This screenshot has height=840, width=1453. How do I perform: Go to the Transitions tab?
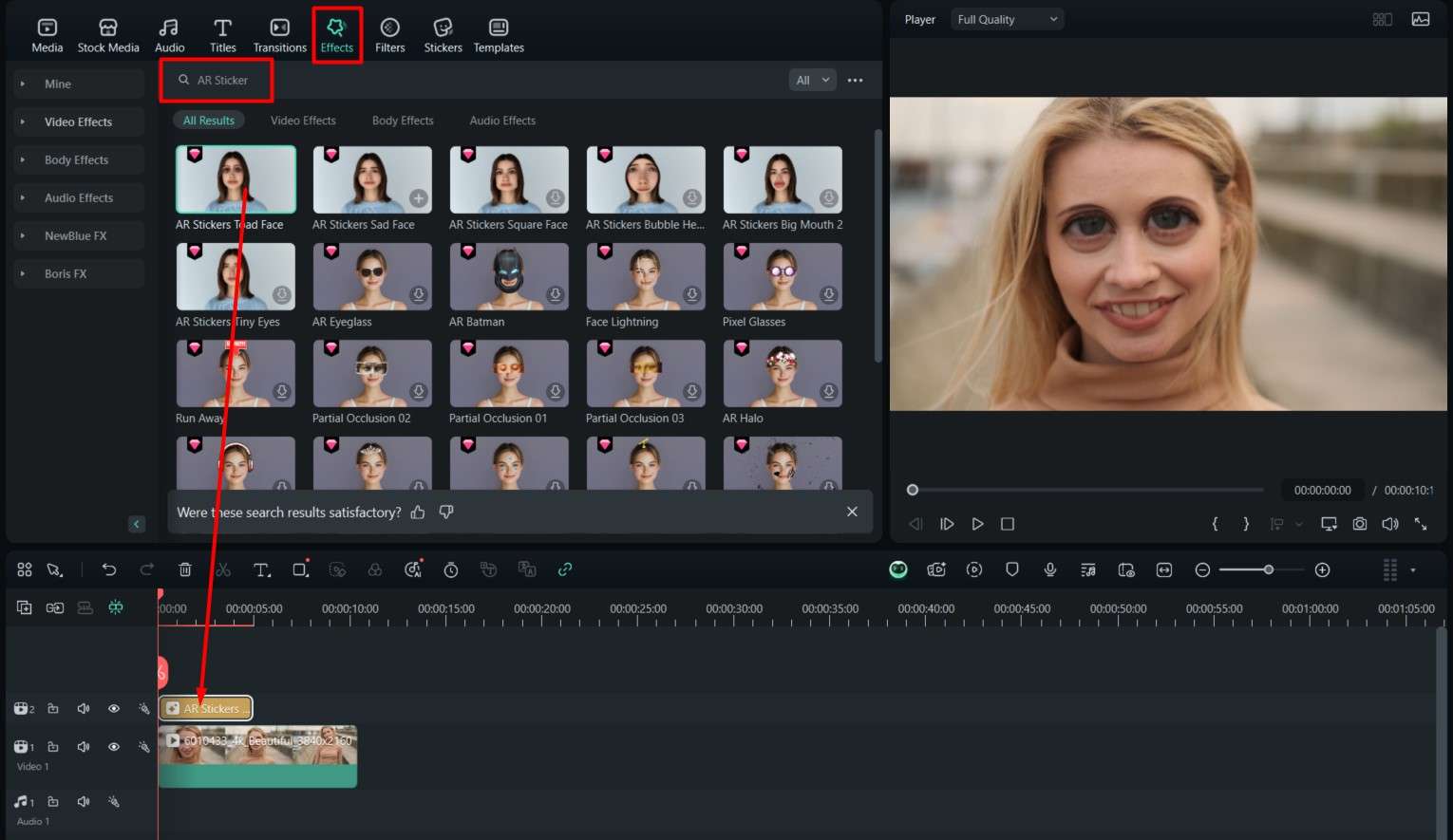(x=279, y=35)
